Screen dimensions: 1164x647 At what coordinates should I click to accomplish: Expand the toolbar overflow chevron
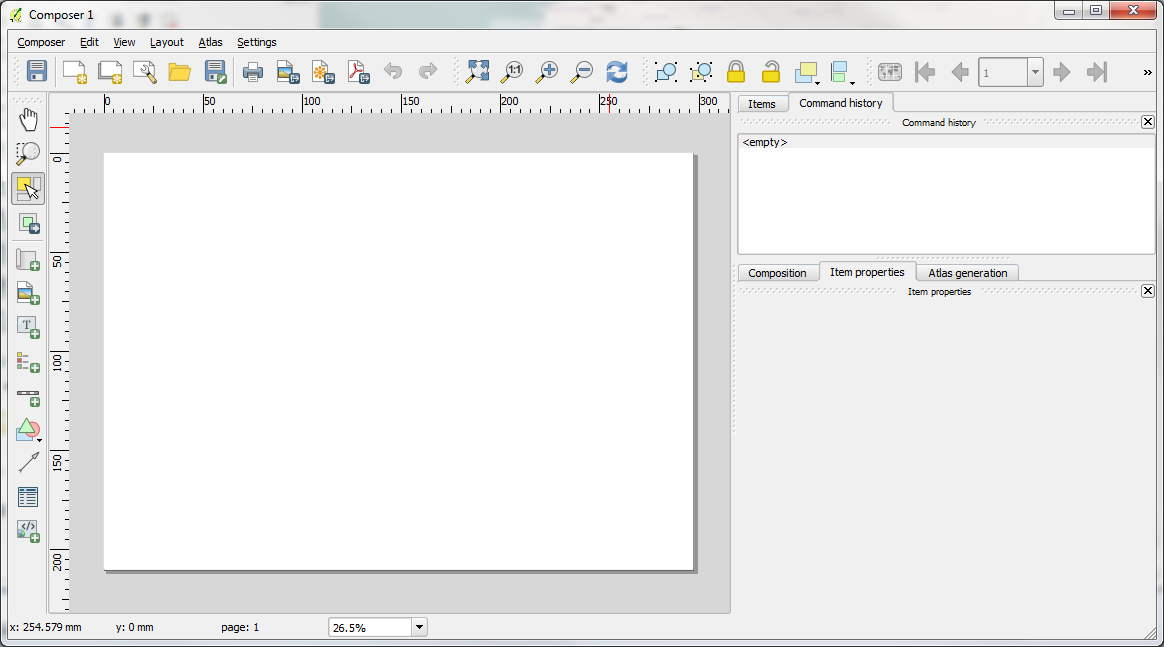1147,72
